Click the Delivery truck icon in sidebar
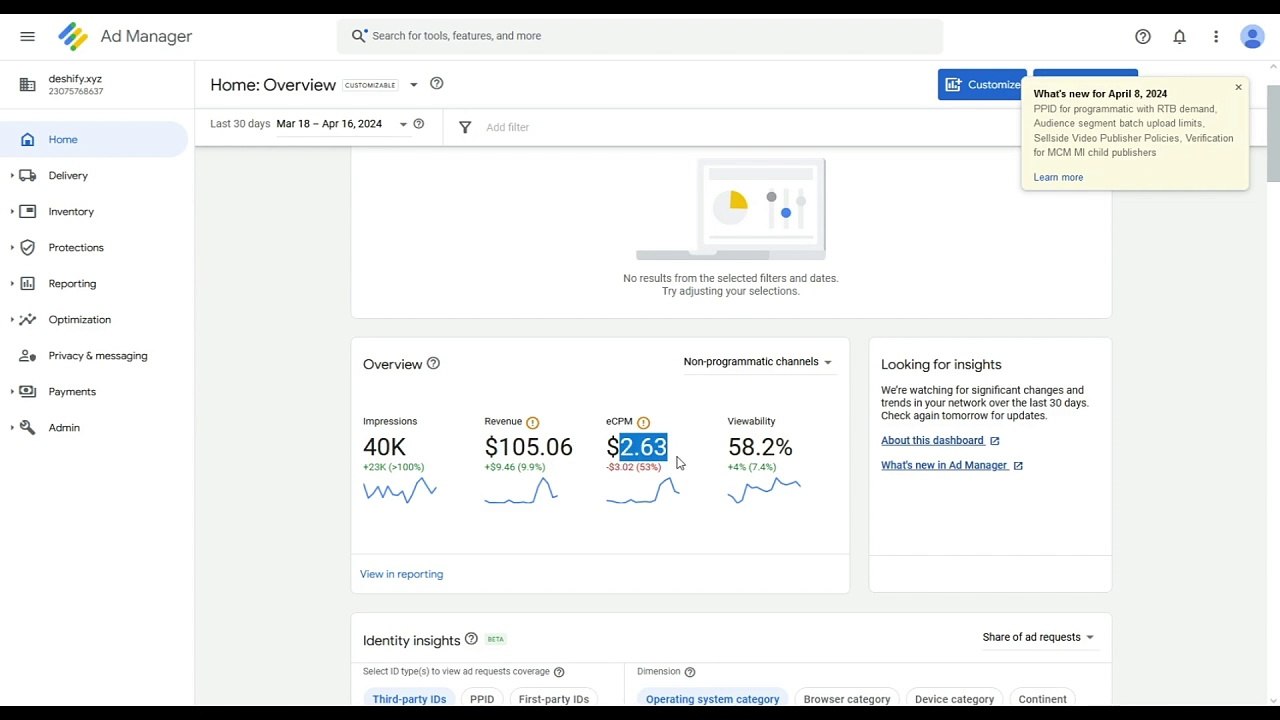The image size is (1280, 720). [x=28, y=176]
